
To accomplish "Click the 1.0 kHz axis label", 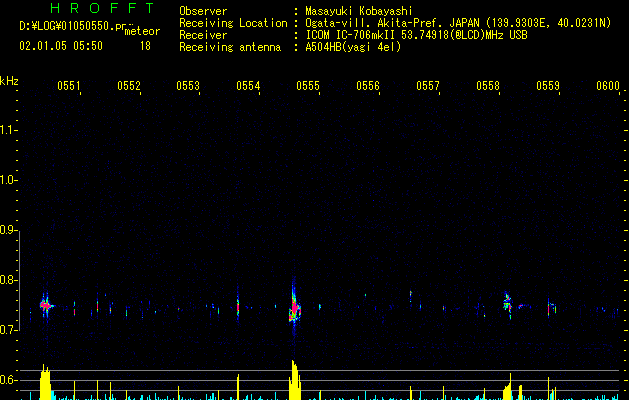I will pyautogui.click(x=8, y=180).
